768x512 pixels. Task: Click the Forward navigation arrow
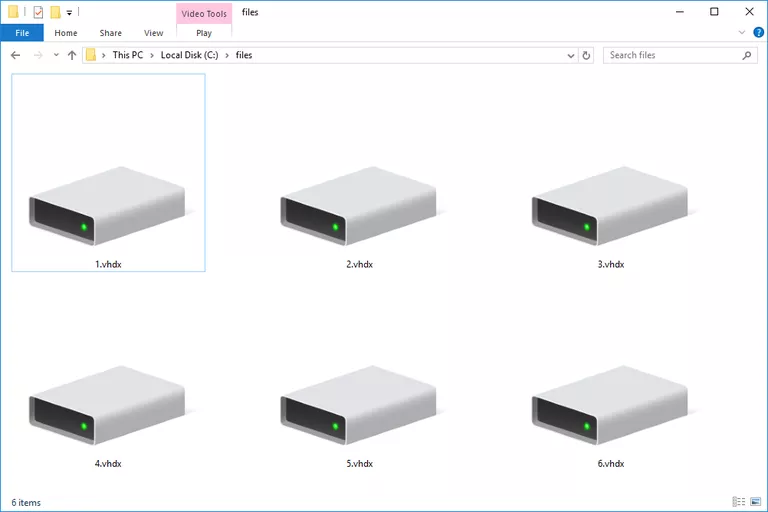38,55
